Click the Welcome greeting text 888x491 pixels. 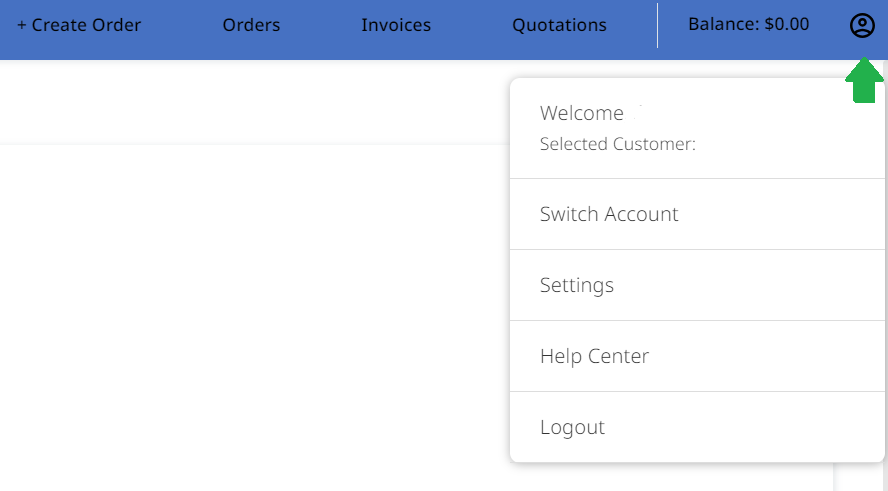click(x=581, y=113)
